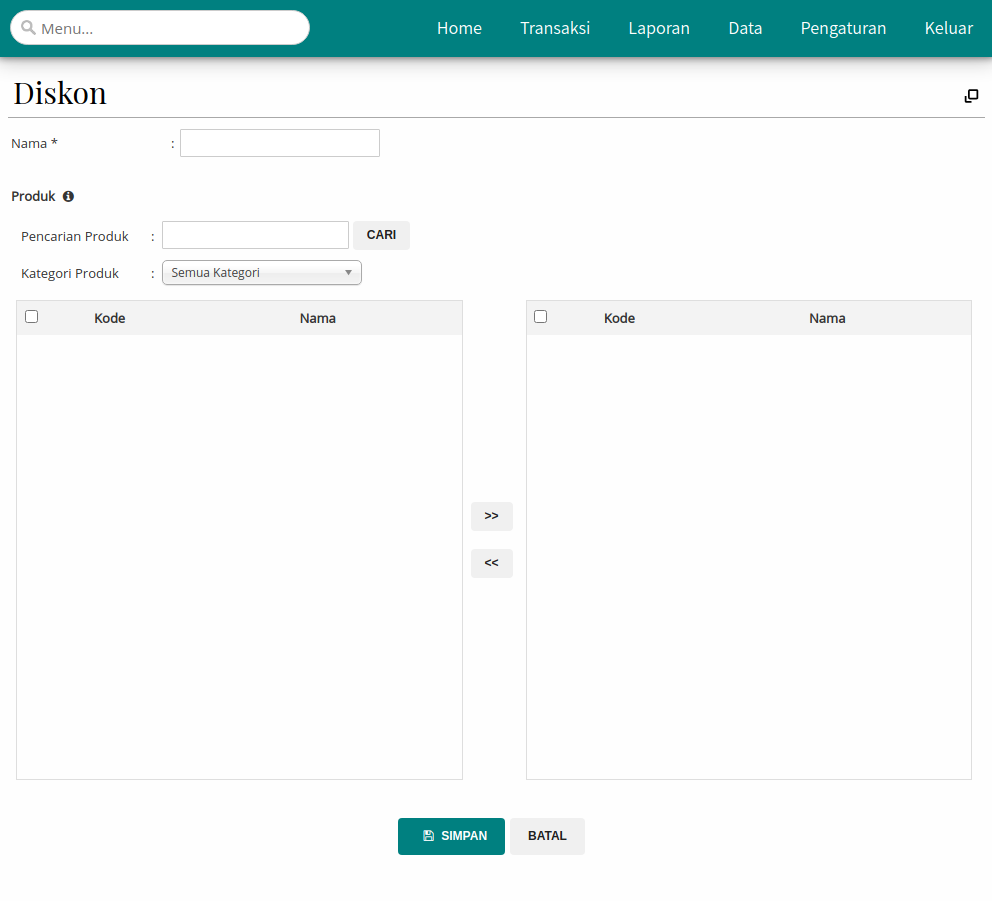992x901 pixels.
Task: Open the Laporan menu
Action: 659,28
